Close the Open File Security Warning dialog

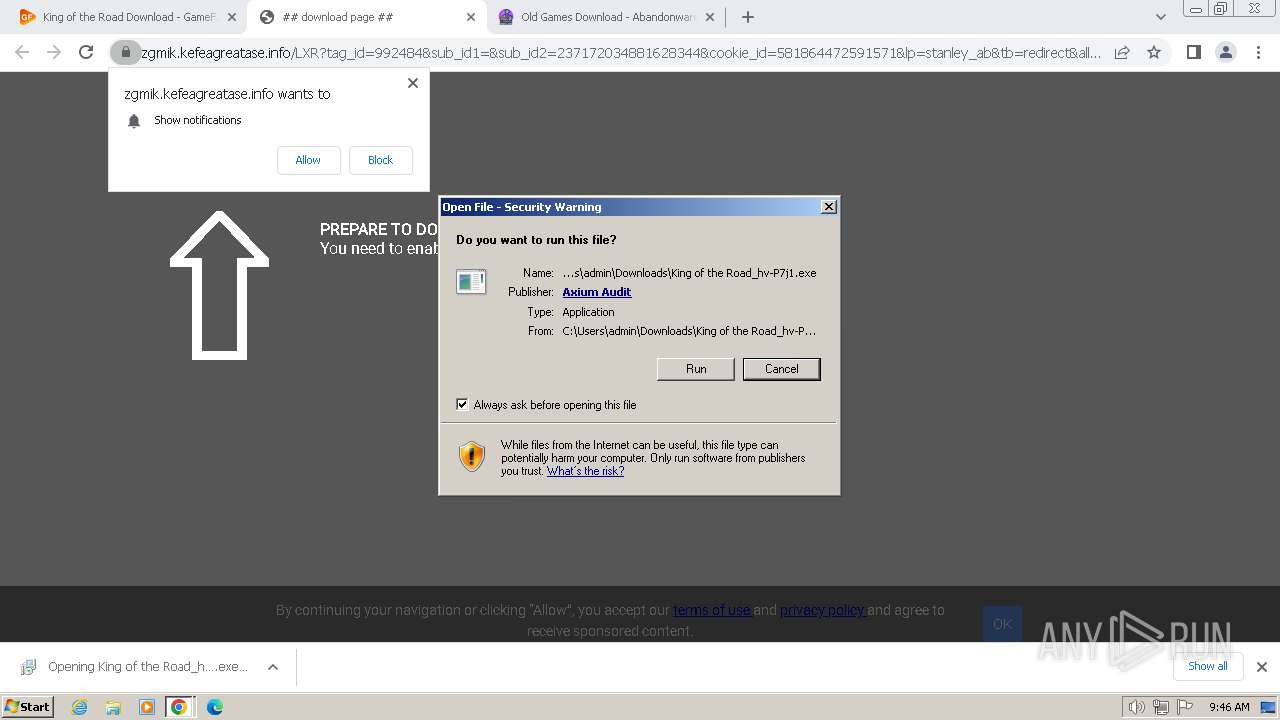[x=828, y=207]
